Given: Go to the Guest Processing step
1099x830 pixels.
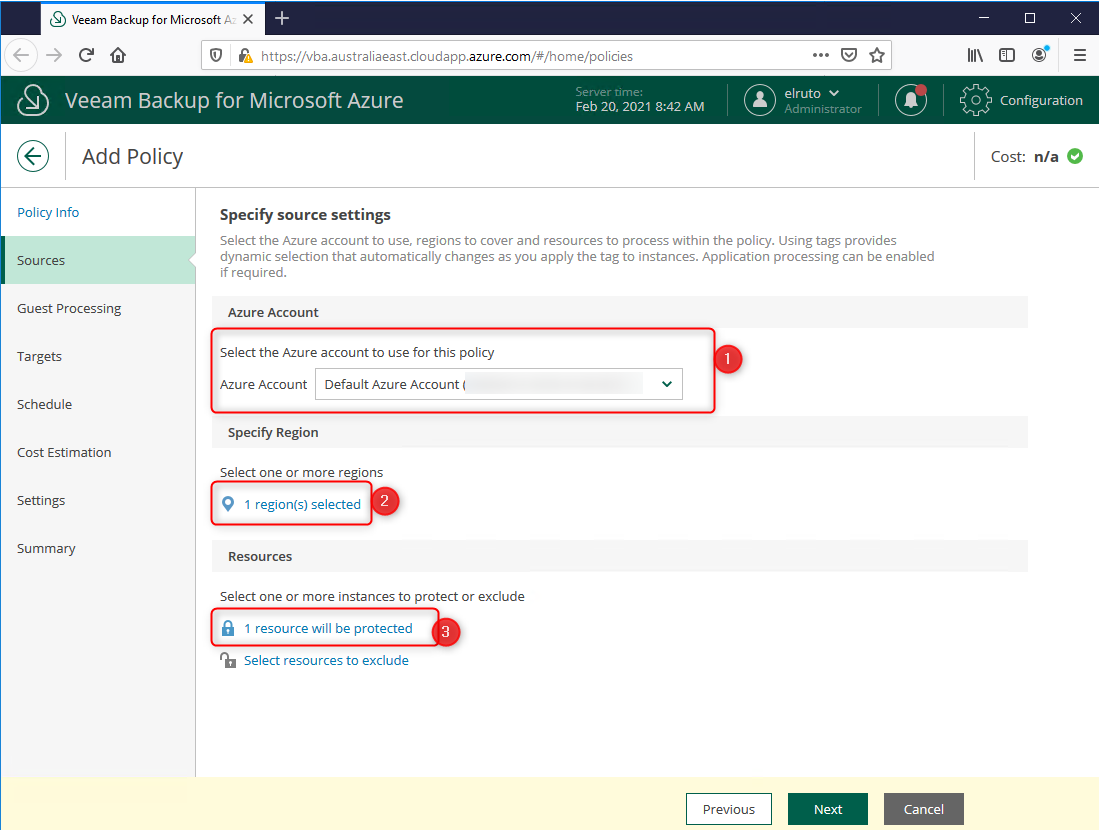Looking at the screenshot, I should tap(69, 308).
